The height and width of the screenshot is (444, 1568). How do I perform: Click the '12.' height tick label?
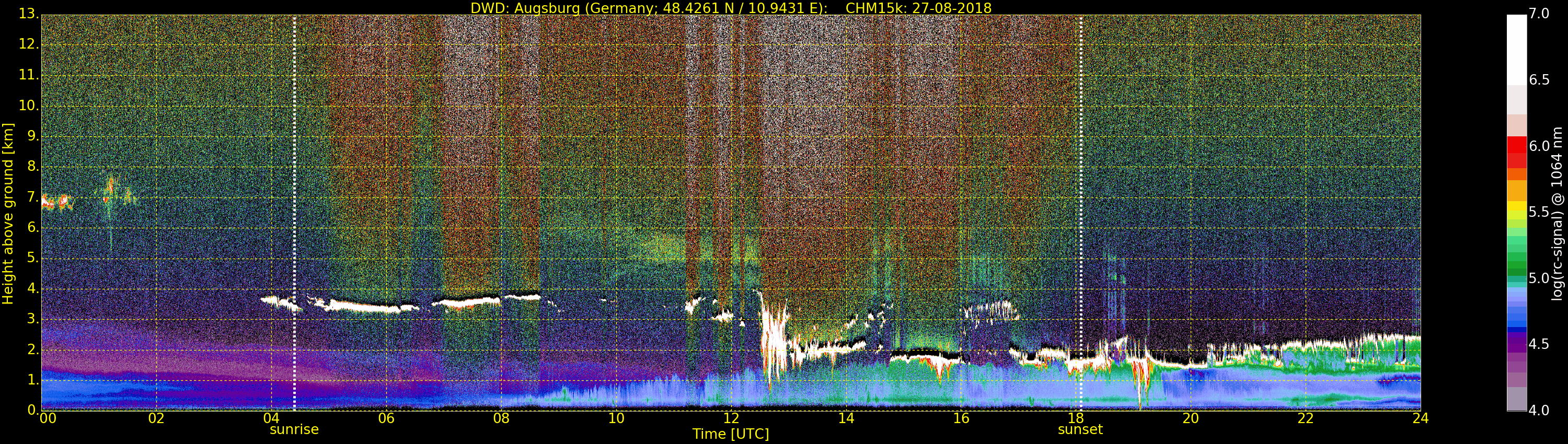tap(29, 44)
